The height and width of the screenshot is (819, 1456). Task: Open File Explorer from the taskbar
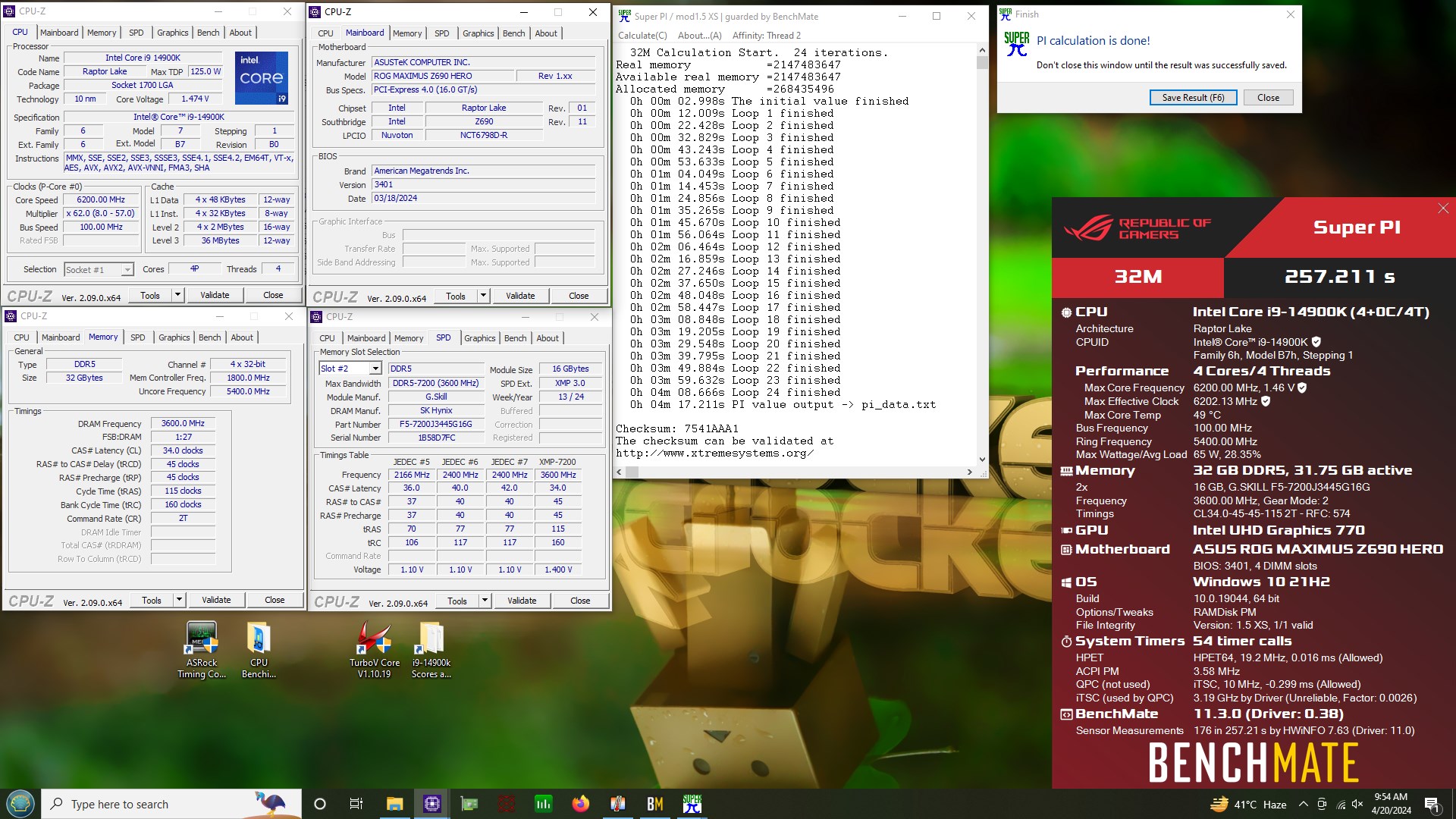click(x=394, y=804)
